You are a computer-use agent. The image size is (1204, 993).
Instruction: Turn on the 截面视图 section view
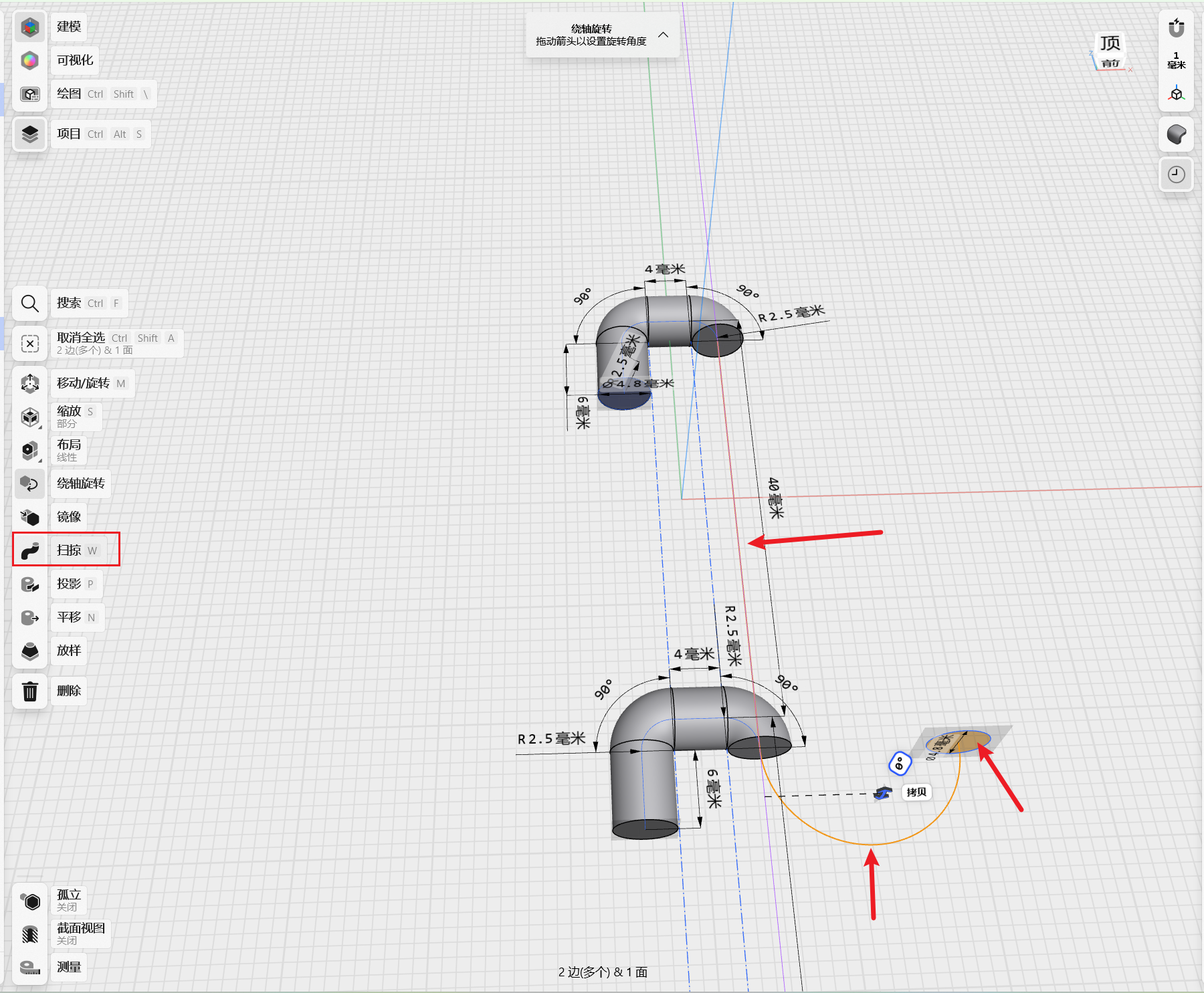[30, 933]
